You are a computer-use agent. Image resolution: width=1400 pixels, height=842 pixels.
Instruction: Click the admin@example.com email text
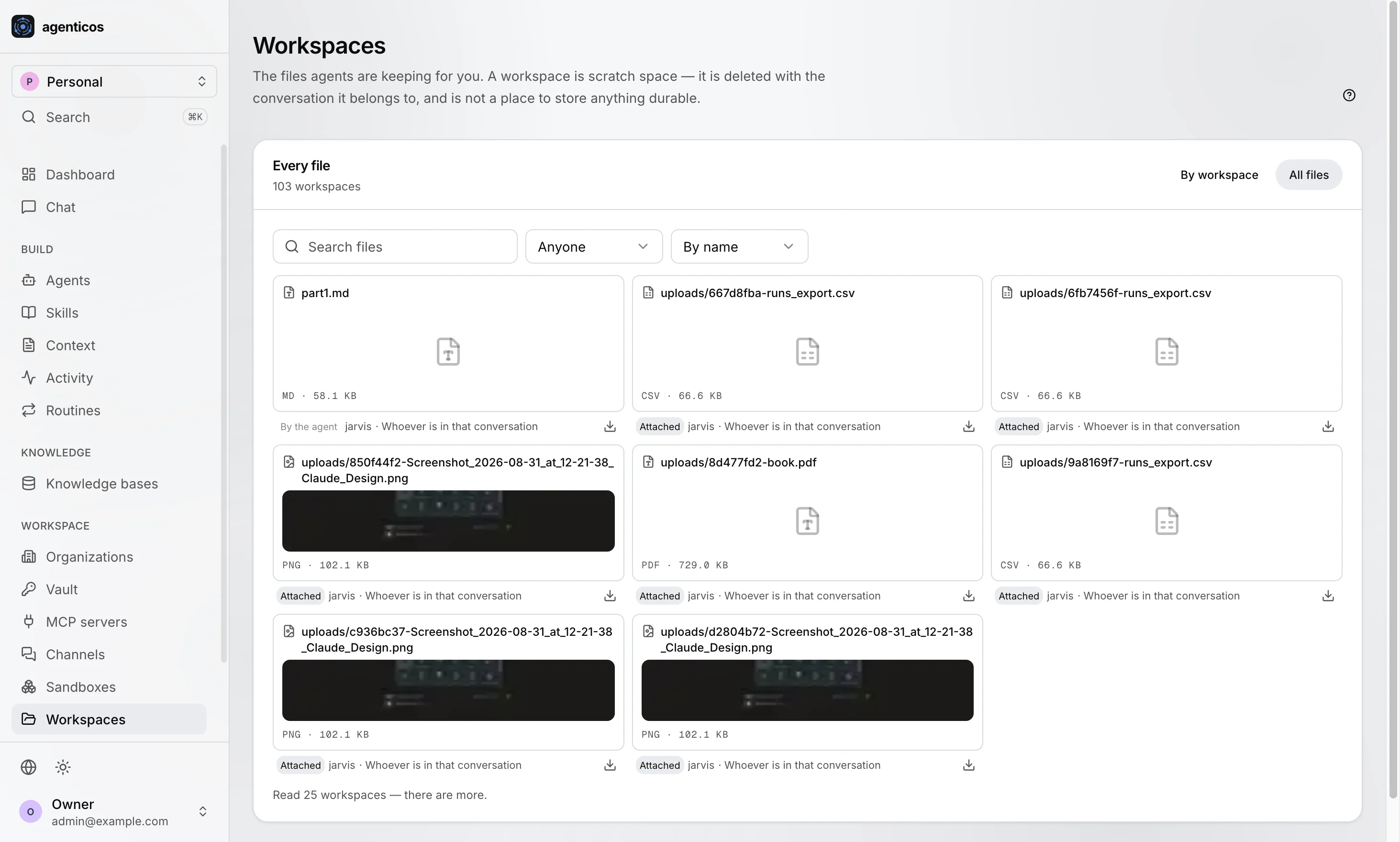click(x=110, y=821)
